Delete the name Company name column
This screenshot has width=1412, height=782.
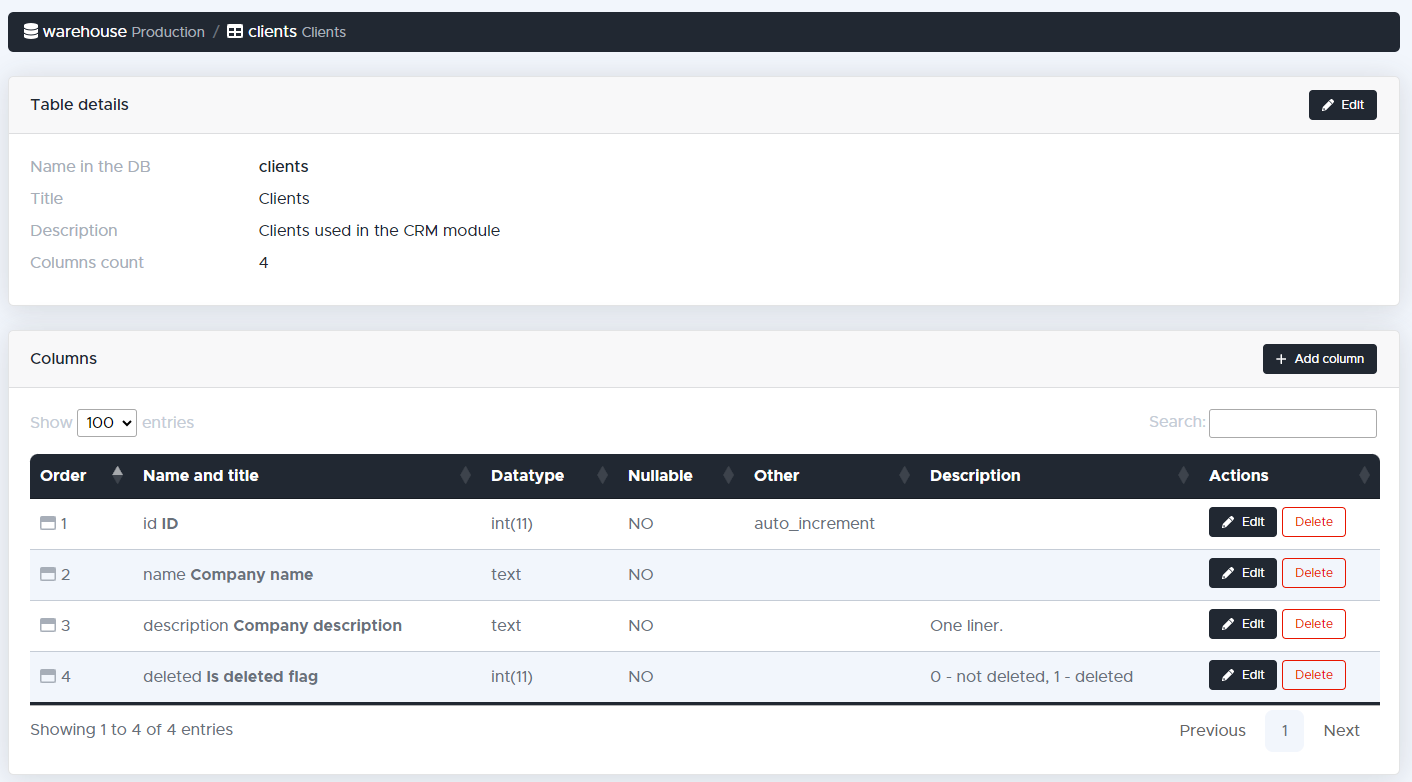pos(1313,573)
